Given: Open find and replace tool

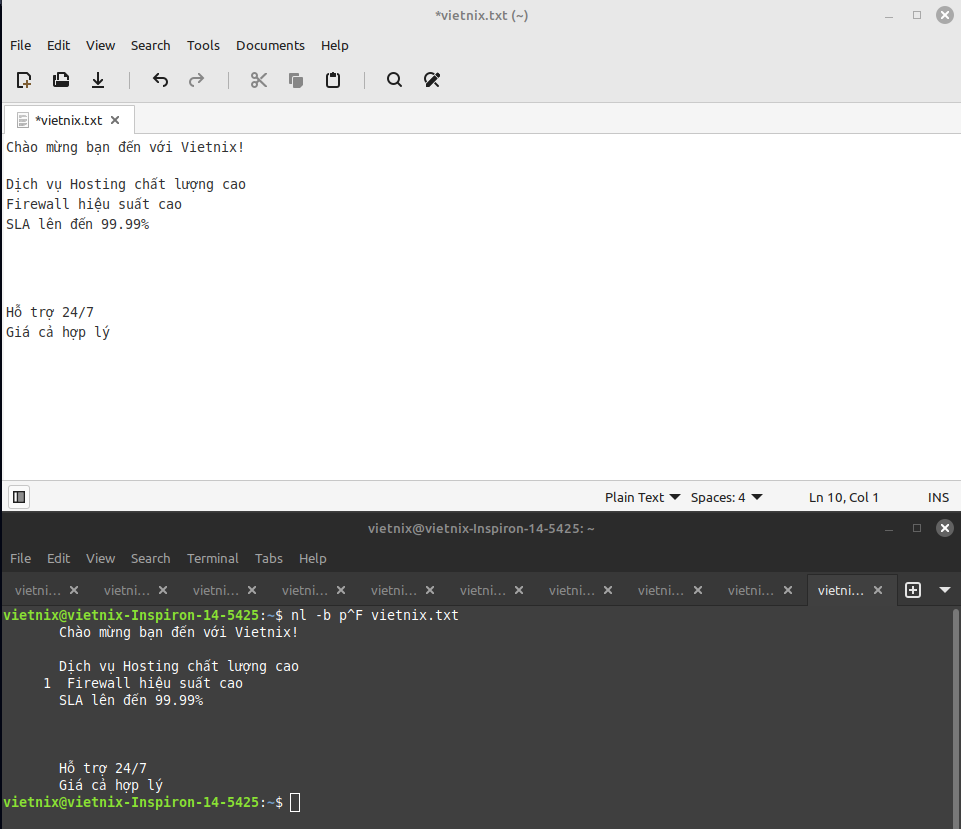Looking at the screenshot, I should click(431, 80).
